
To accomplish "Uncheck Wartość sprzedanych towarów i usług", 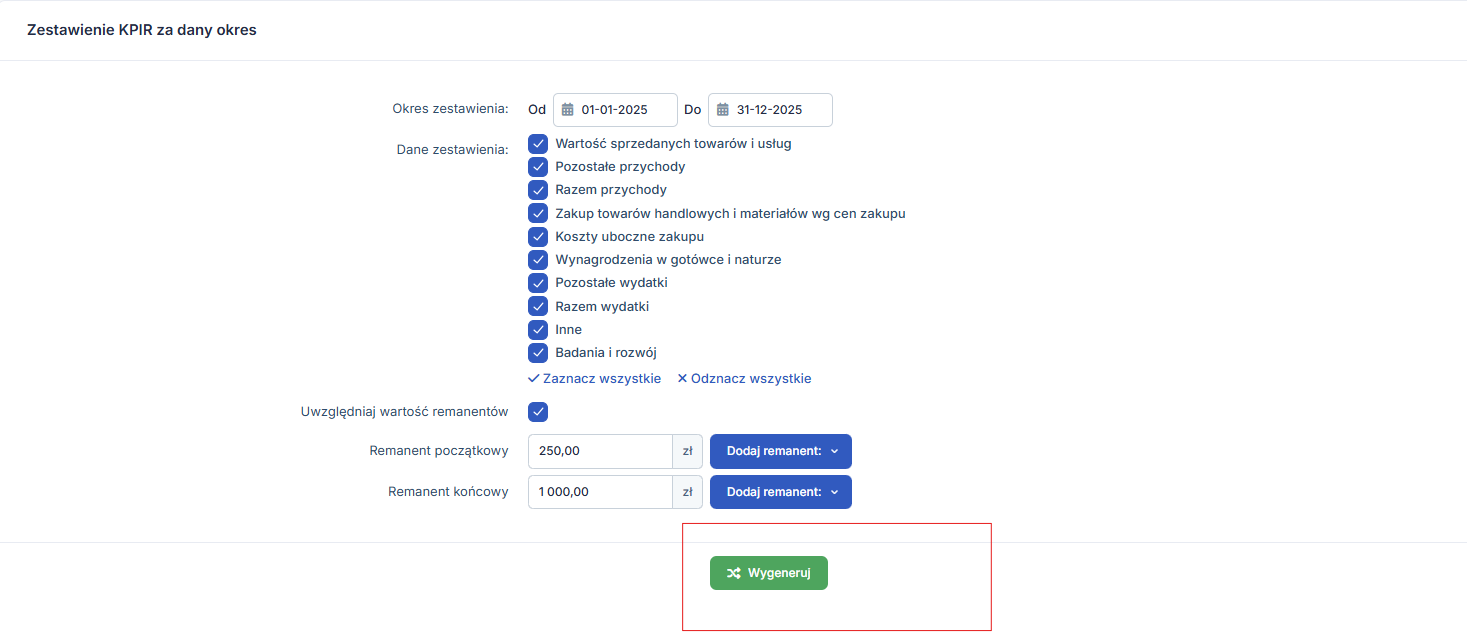I will pos(538,144).
